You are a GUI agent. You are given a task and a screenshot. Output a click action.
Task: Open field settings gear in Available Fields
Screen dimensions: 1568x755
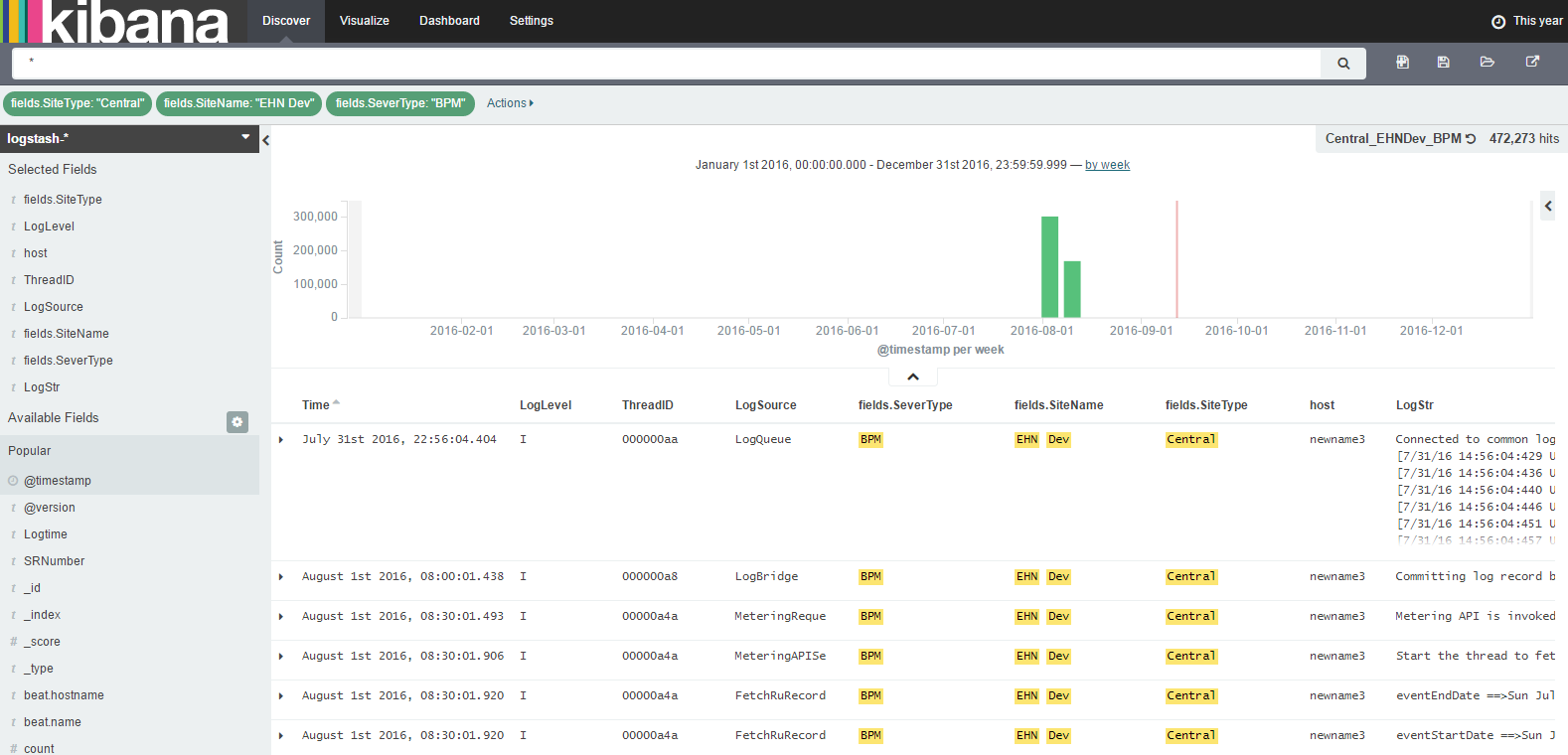click(236, 422)
